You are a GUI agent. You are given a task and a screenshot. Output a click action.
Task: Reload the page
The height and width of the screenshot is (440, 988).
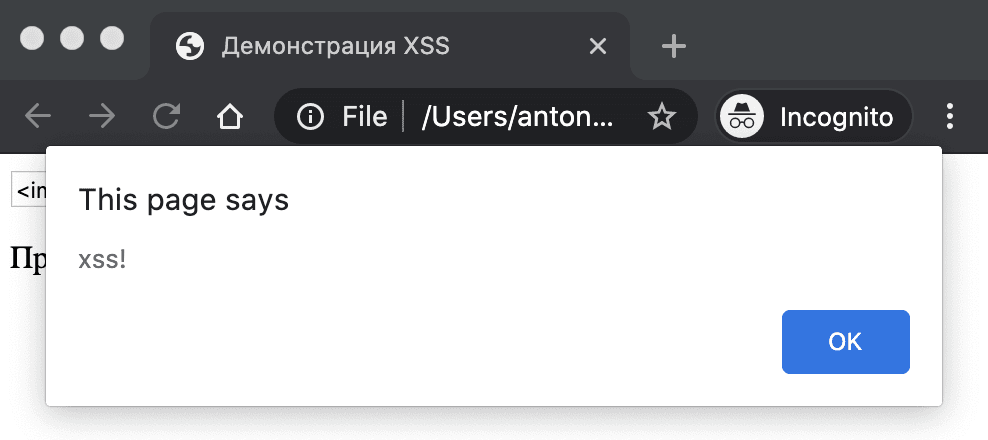[x=165, y=117]
